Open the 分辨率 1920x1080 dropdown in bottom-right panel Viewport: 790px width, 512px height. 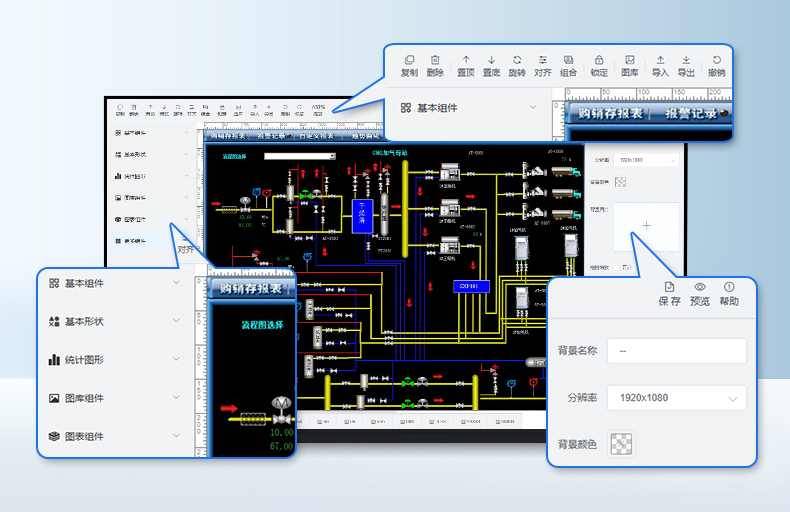tap(677, 398)
